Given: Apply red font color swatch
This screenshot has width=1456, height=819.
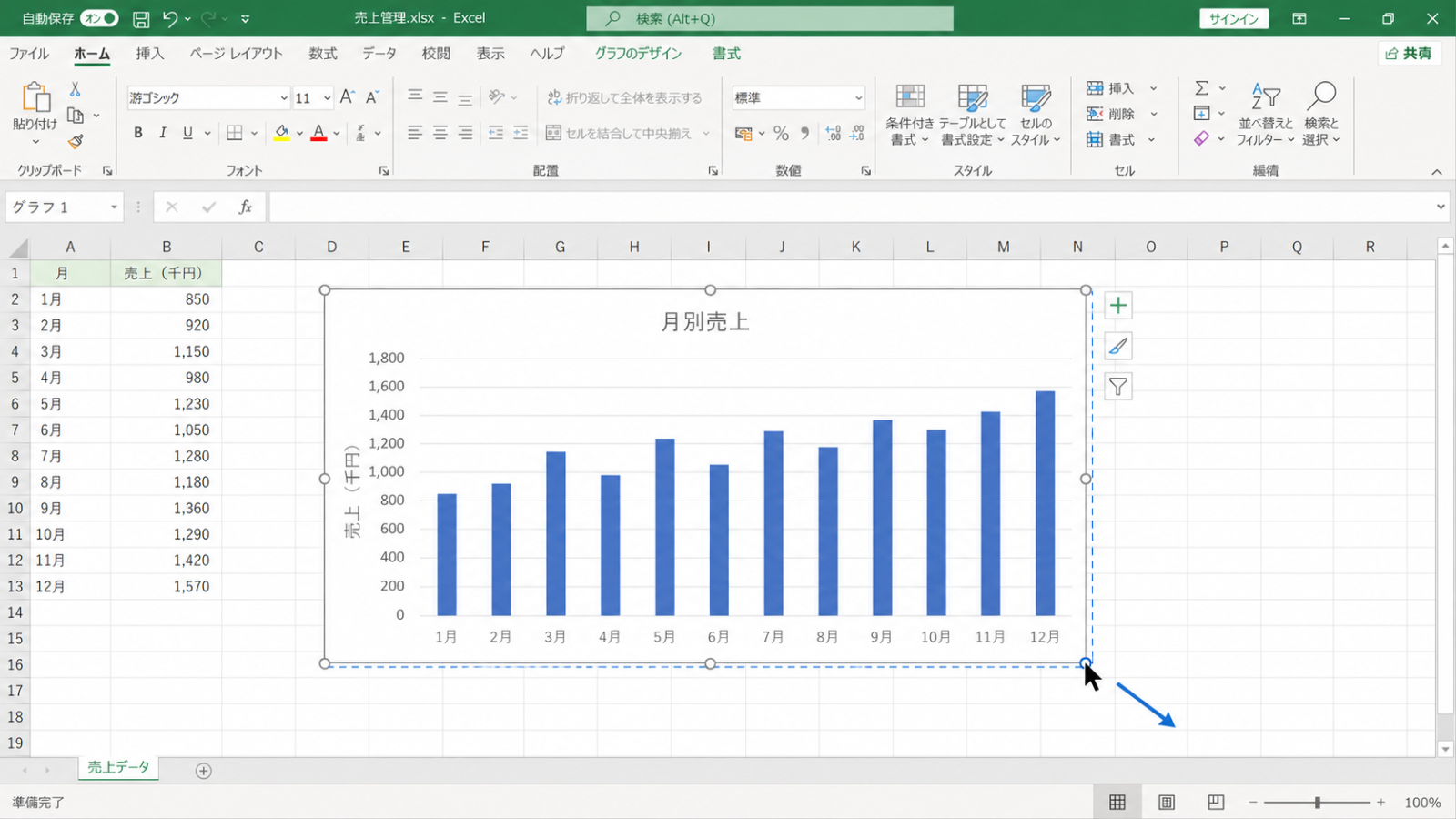Looking at the screenshot, I should pos(318,133).
